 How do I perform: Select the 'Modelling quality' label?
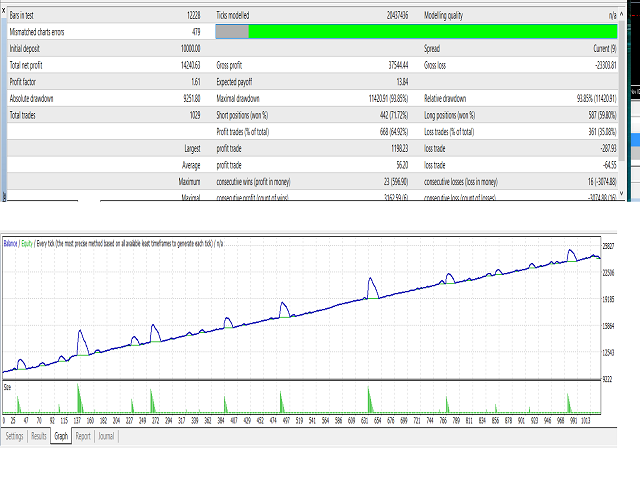coord(443,16)
